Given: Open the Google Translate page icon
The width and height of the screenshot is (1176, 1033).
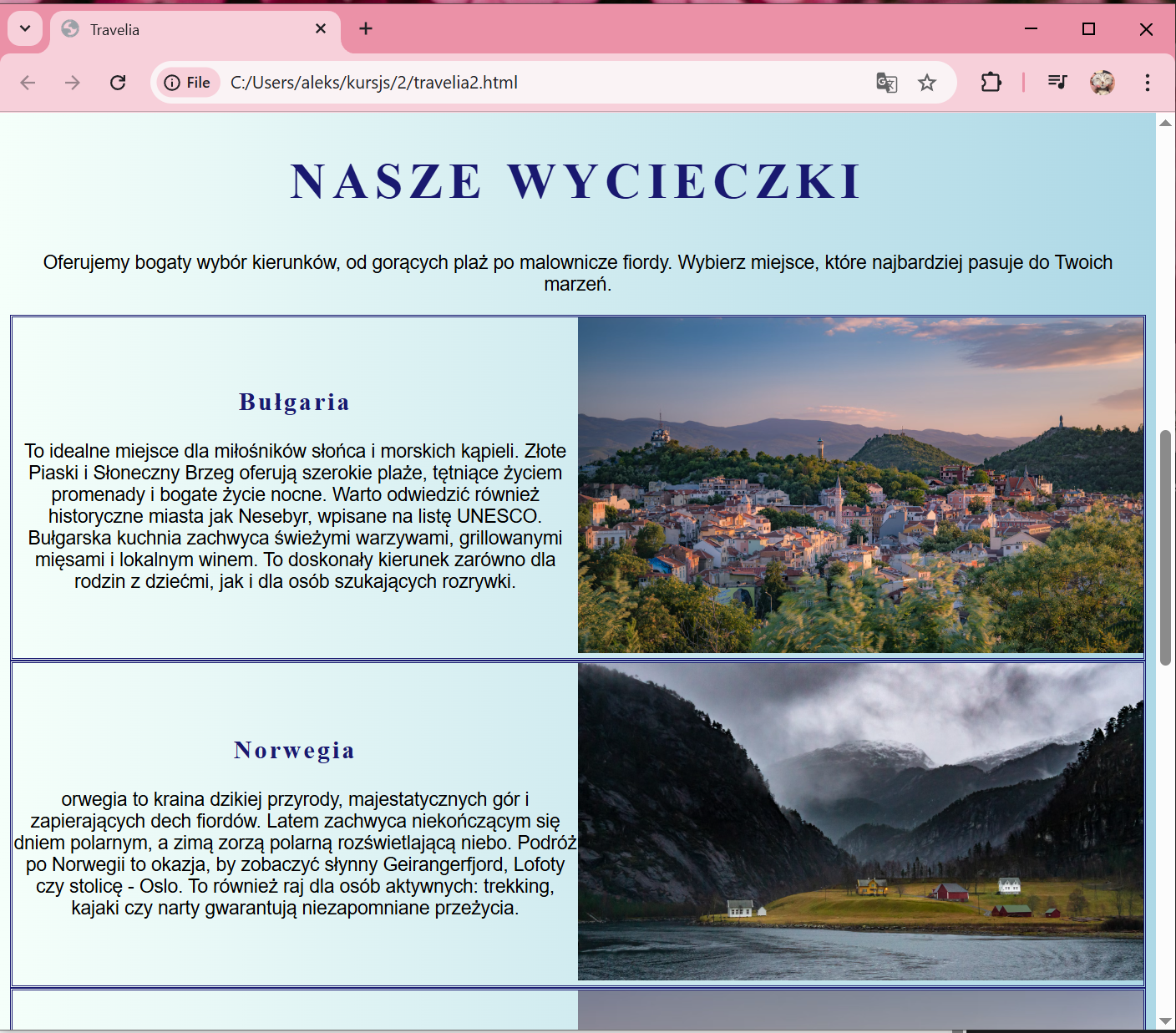Looking at the screenshot, I should click(886, 83).
